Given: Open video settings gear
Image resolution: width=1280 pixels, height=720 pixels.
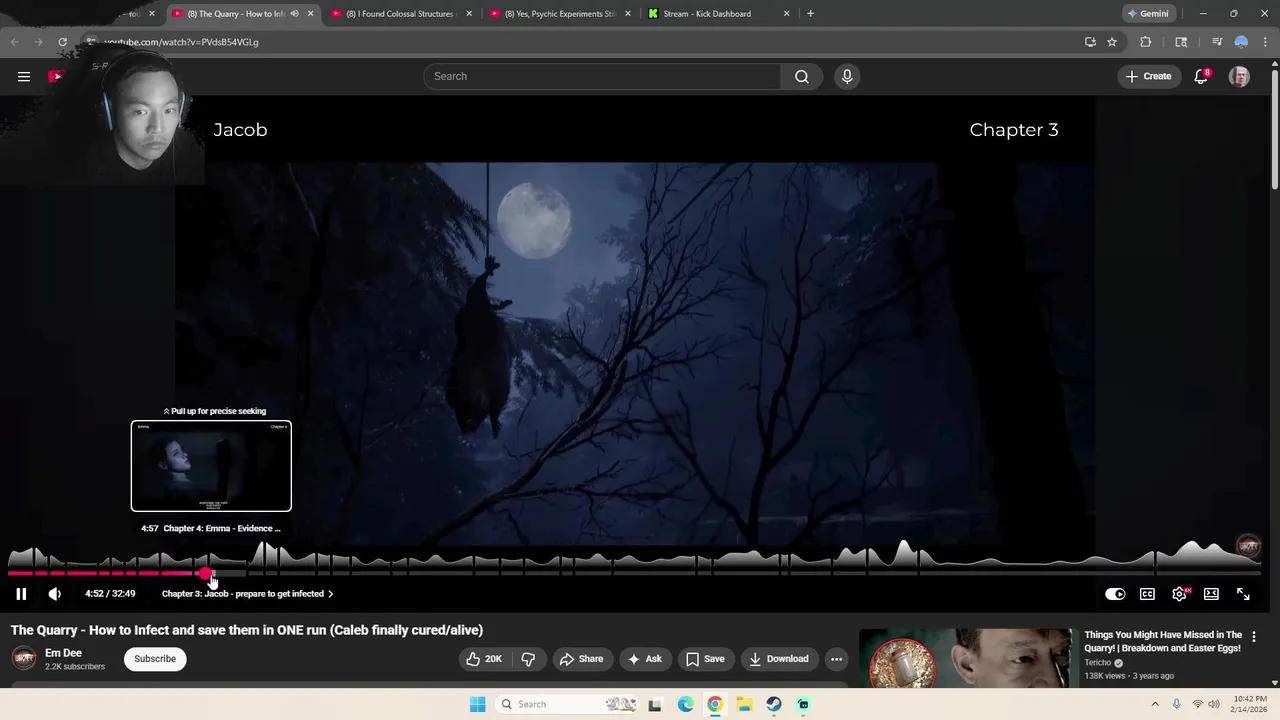Looking at the screenshot, I should tap(1180, 594).
